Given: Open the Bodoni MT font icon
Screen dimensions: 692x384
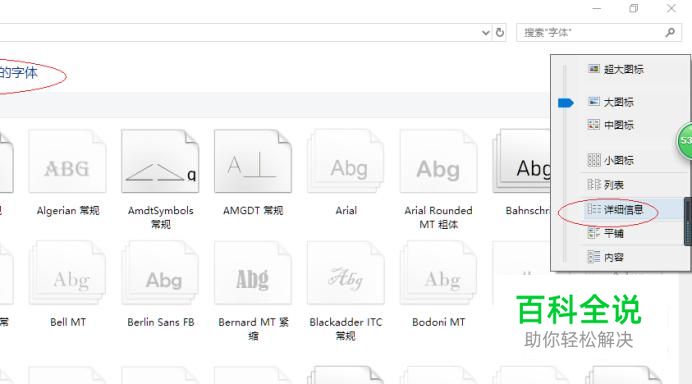Looking at the screenshot, I should click(x=439, y=273).
